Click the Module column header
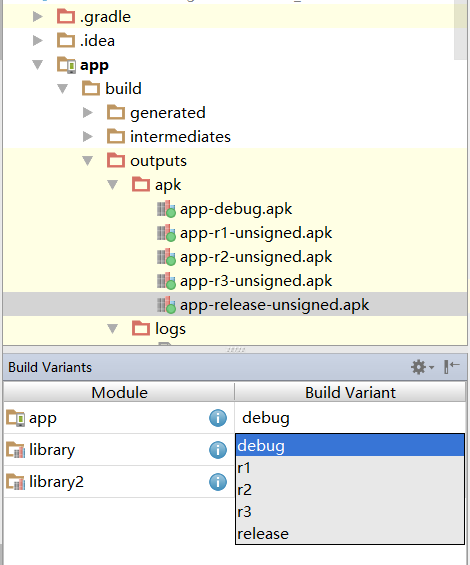 [119, 392]
